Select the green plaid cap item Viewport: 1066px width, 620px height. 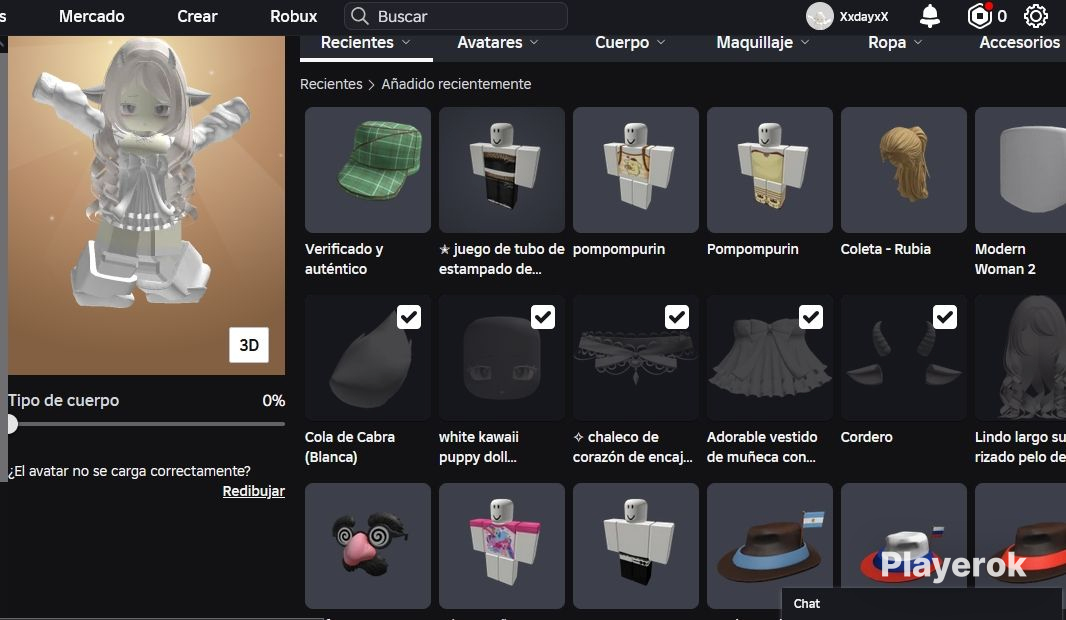tap(368, 170)
